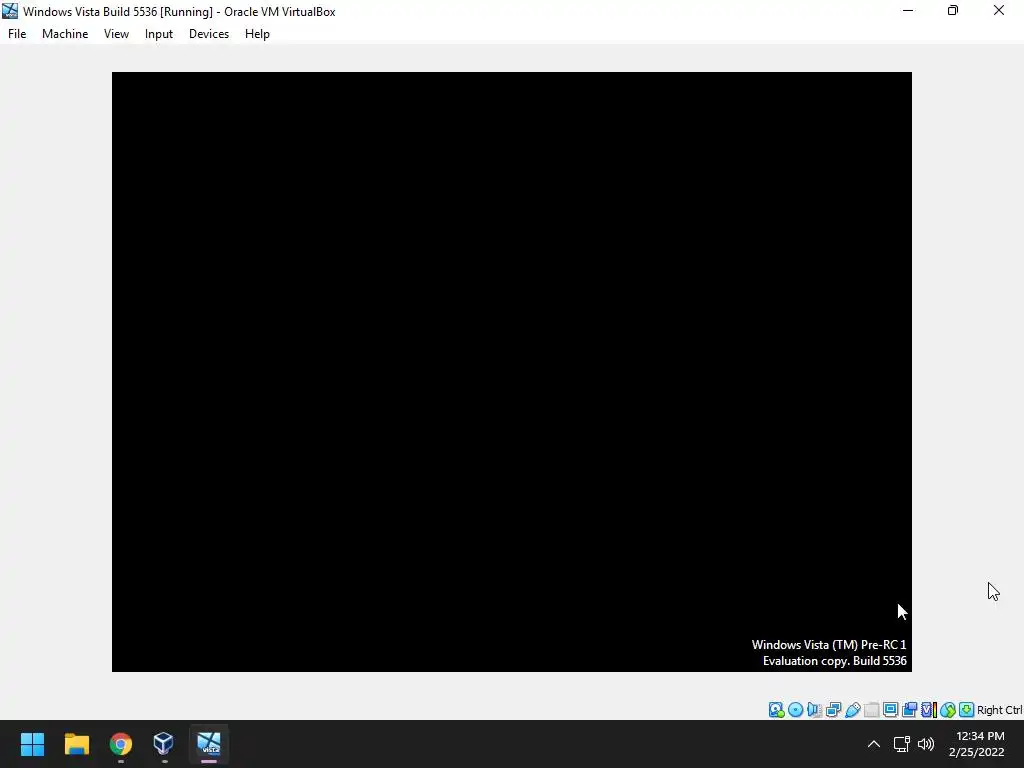This screenshot has width=1024, height=768.
Task: Click the USB devices status icon
Action: click(852, 710)
